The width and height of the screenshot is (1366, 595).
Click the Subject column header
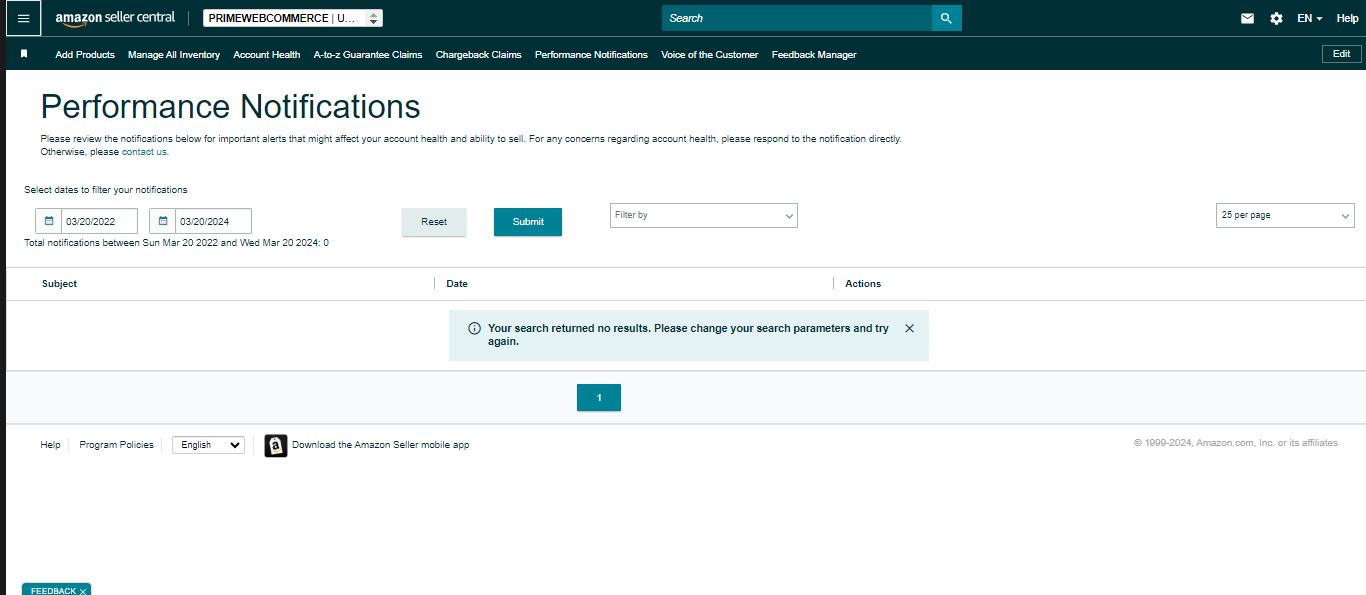(x=59, y=284)
